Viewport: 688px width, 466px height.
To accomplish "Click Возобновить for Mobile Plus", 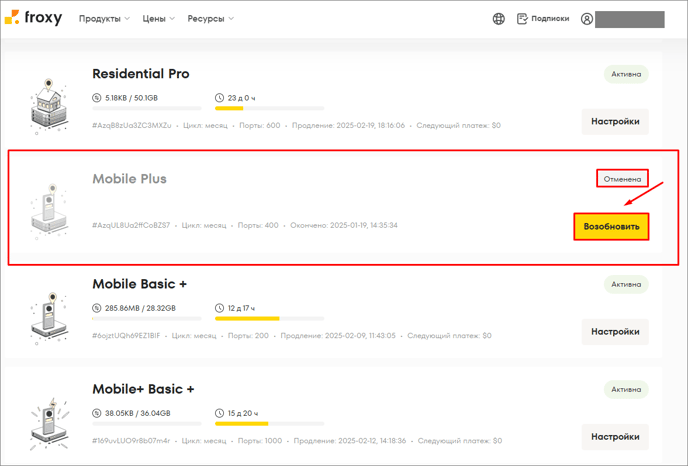I will 611,226.
